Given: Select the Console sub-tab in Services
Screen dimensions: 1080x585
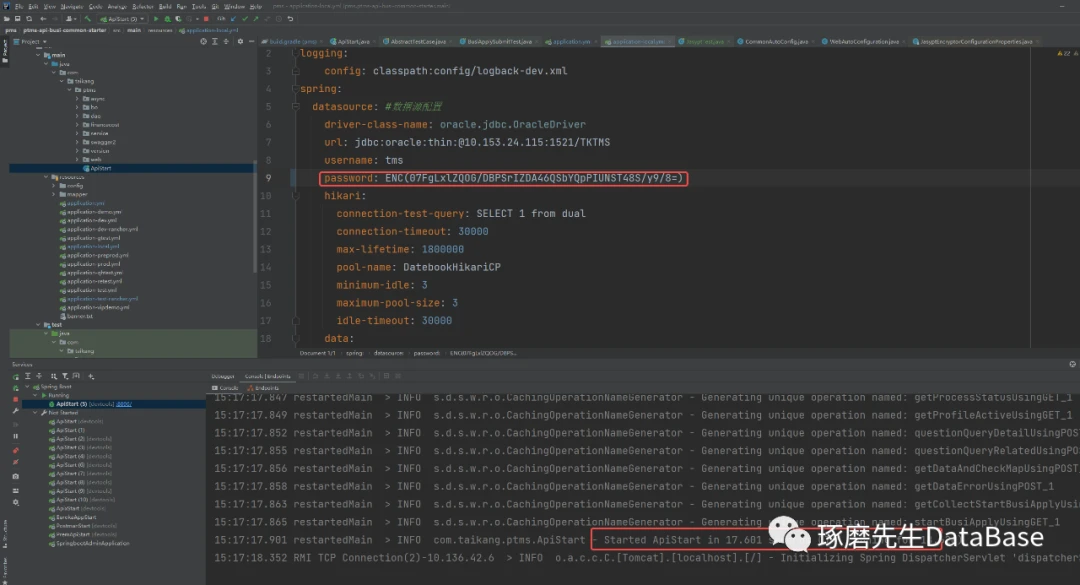Looking at the screenshot, I should (x=225, y=388).
